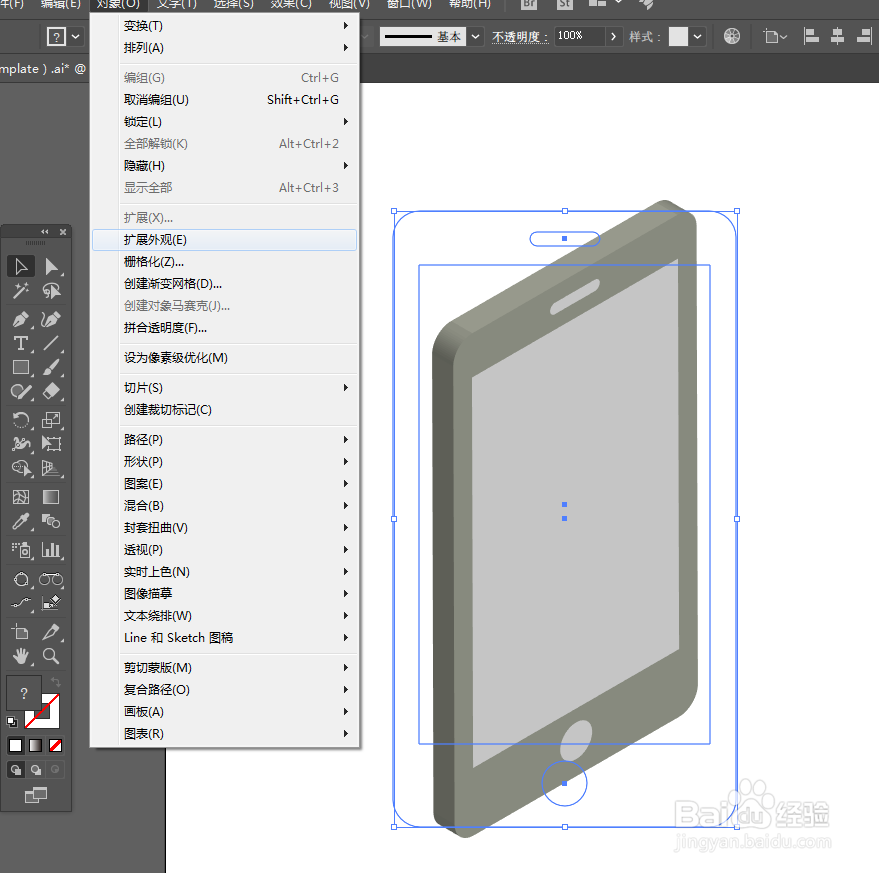Select the Hand tool
879x873 pixels.
(21, 655)
